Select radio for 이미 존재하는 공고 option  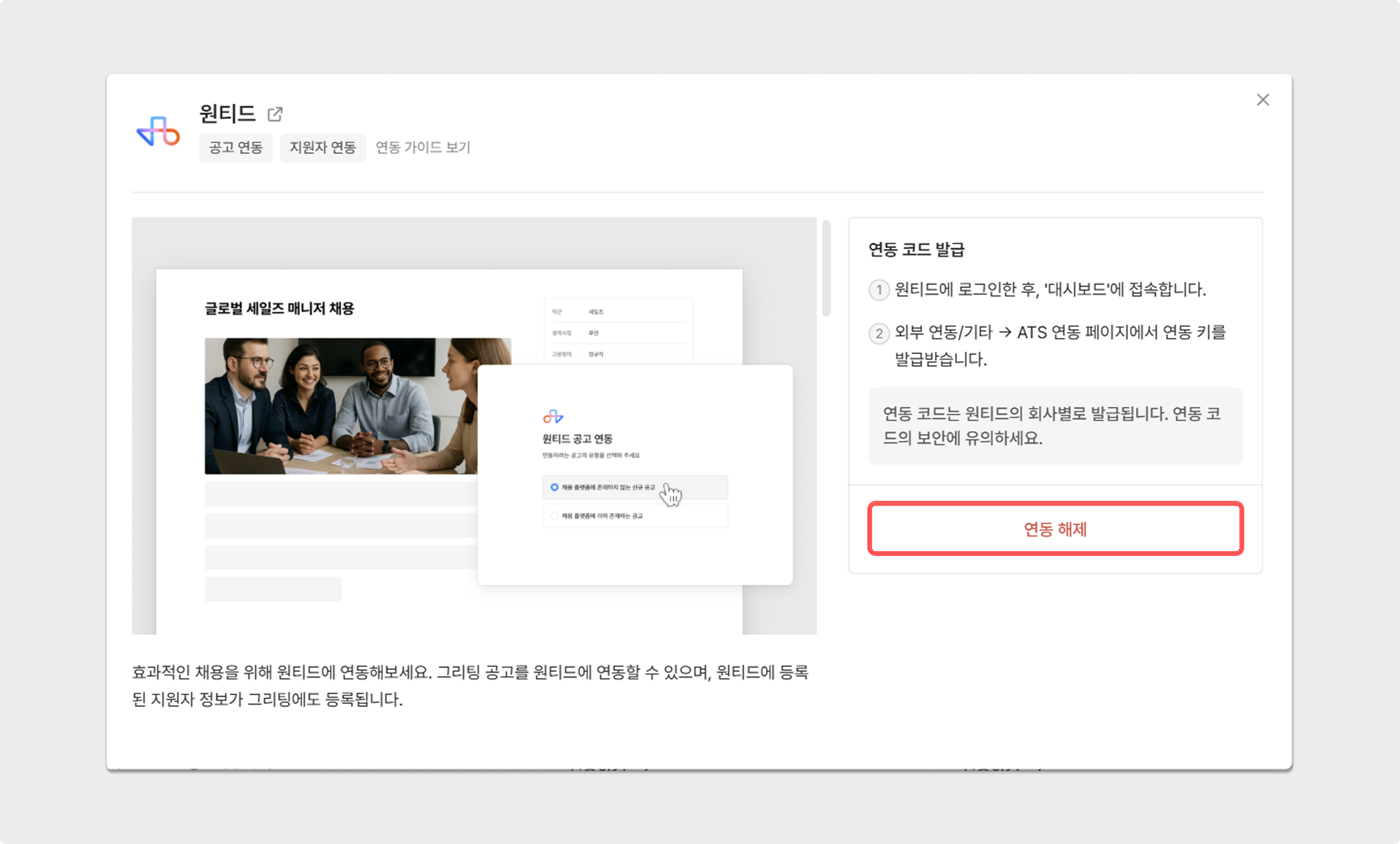(x=554, y=516)
